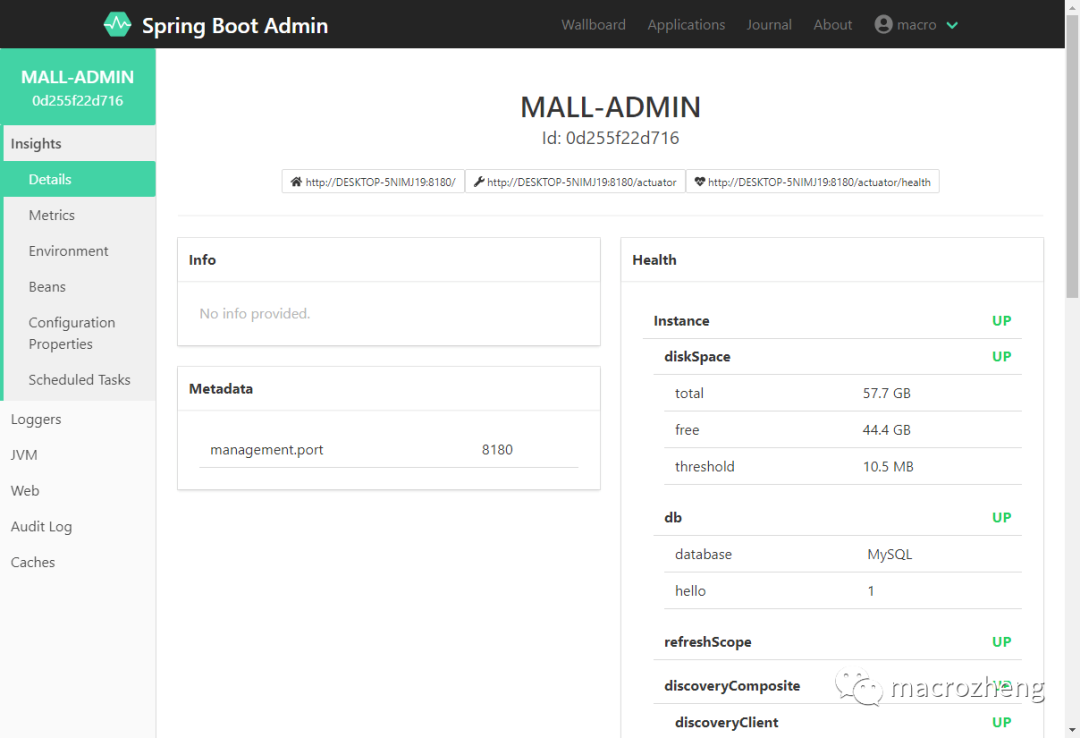Click the total disk value 57.7 GB
This screenshot has height=738, width=1080.
point(886,393)
